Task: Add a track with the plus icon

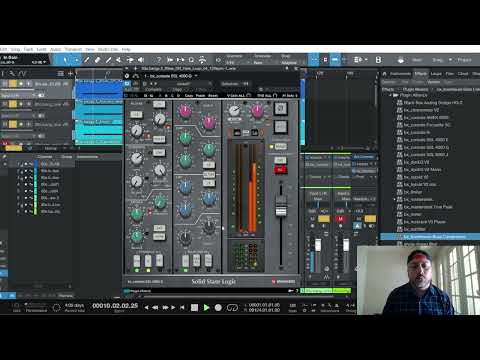Action: (x=70, y=73)
